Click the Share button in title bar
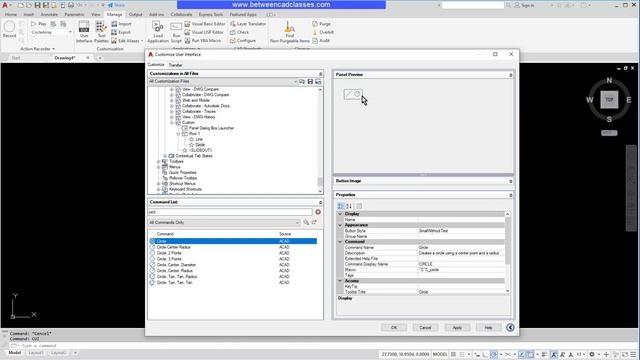This screenshot has width=640, height=360. [x=116, y=5]
